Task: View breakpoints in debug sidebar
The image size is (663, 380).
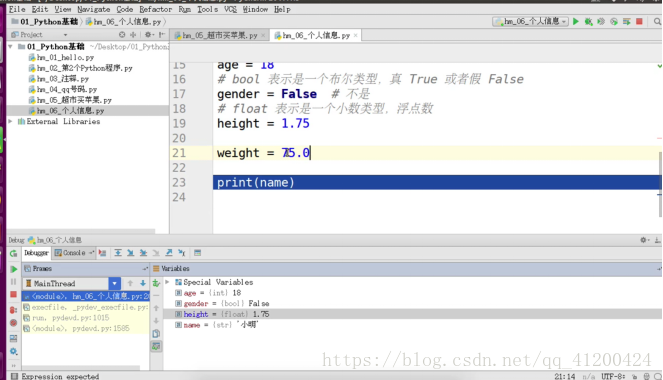Action: (x=14, y=310)
